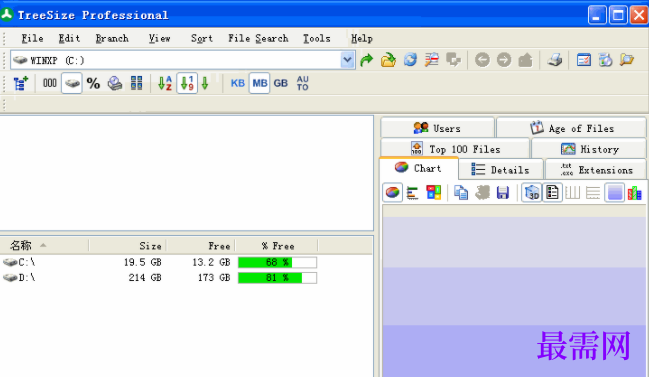
Task: Switch size unit to MB
Action: 260,83
